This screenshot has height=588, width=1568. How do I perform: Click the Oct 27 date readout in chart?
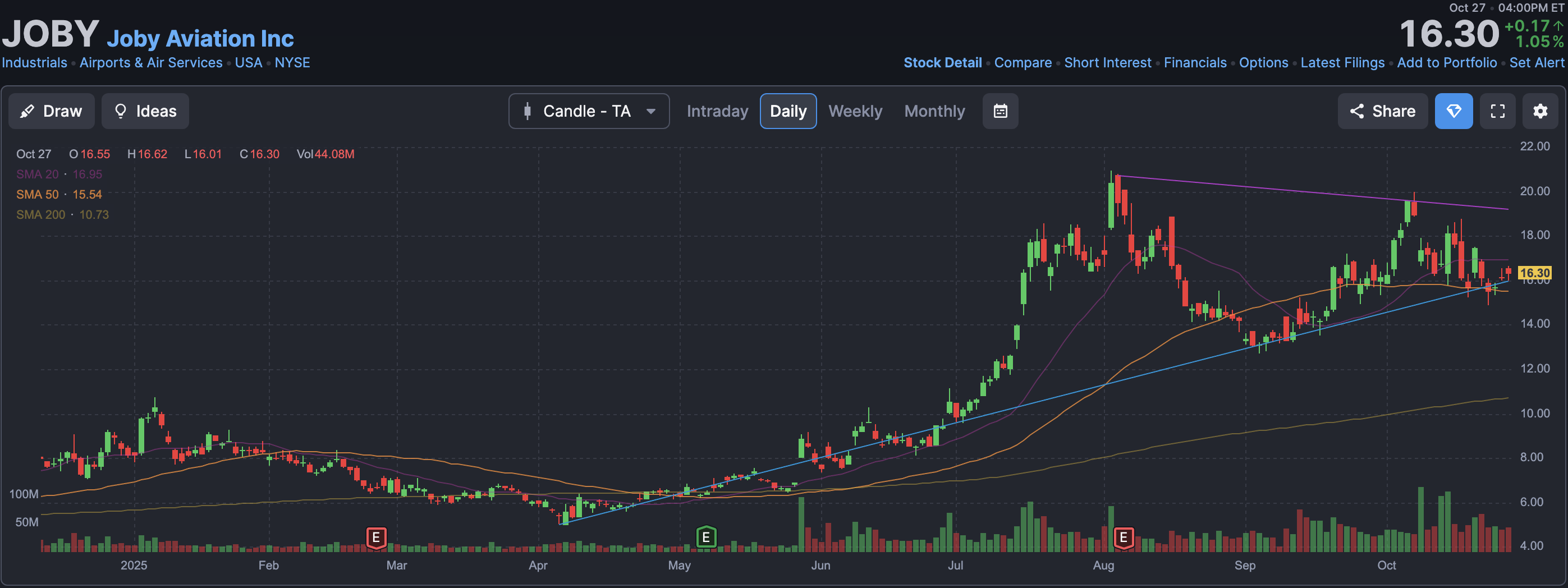point(34,154)
